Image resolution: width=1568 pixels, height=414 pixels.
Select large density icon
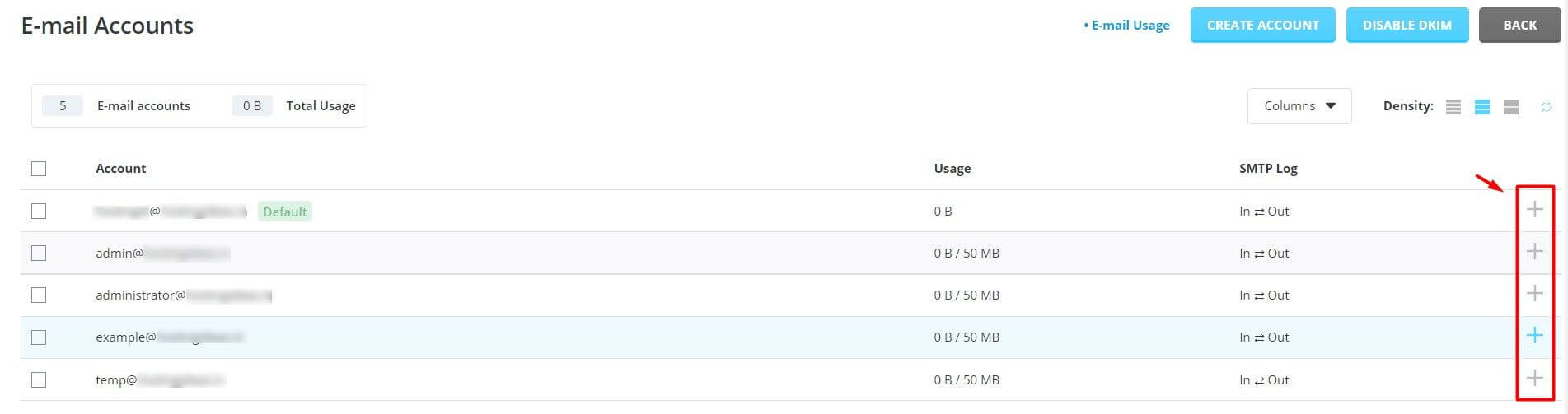click(1511, 107)
